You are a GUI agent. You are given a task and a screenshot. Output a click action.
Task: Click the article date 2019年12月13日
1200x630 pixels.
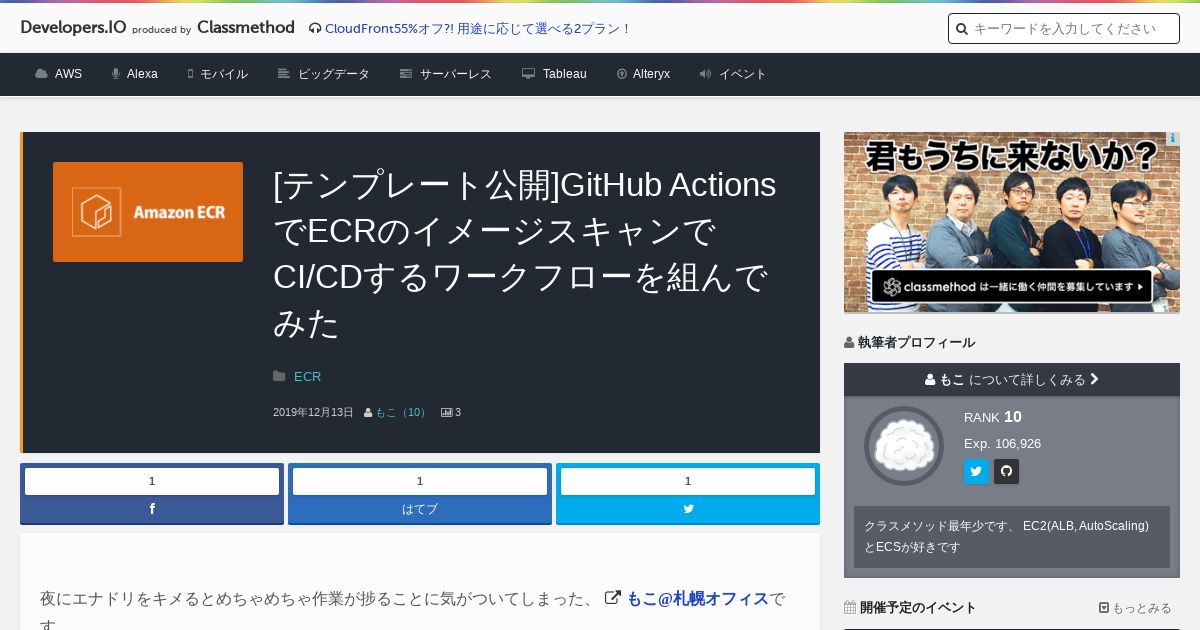pyautogui.click(x=313, y=412)
